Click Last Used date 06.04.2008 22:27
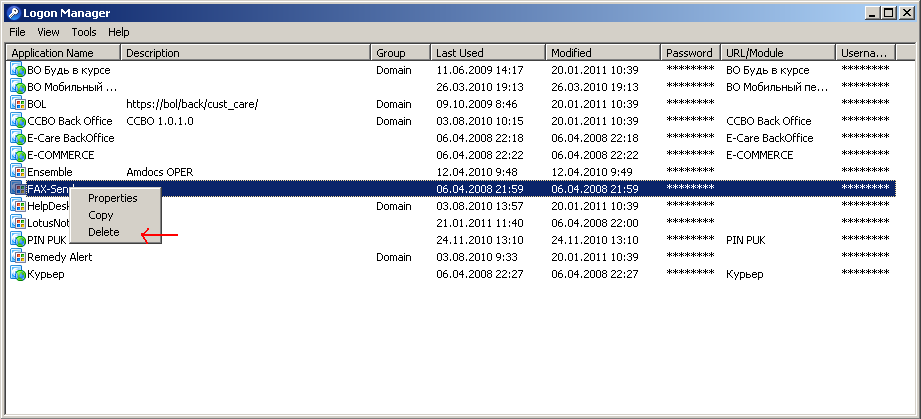The width and height of the screenshot is (921, 419). pos(480,274)
